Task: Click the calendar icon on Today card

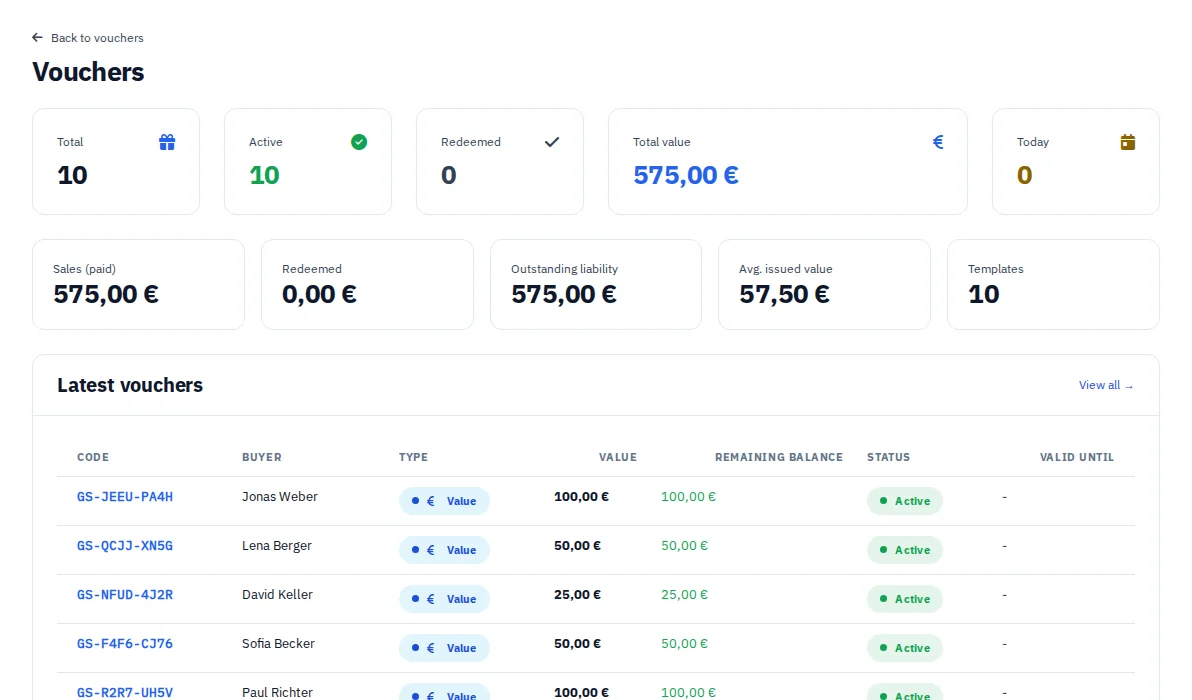Action: 1127,142
